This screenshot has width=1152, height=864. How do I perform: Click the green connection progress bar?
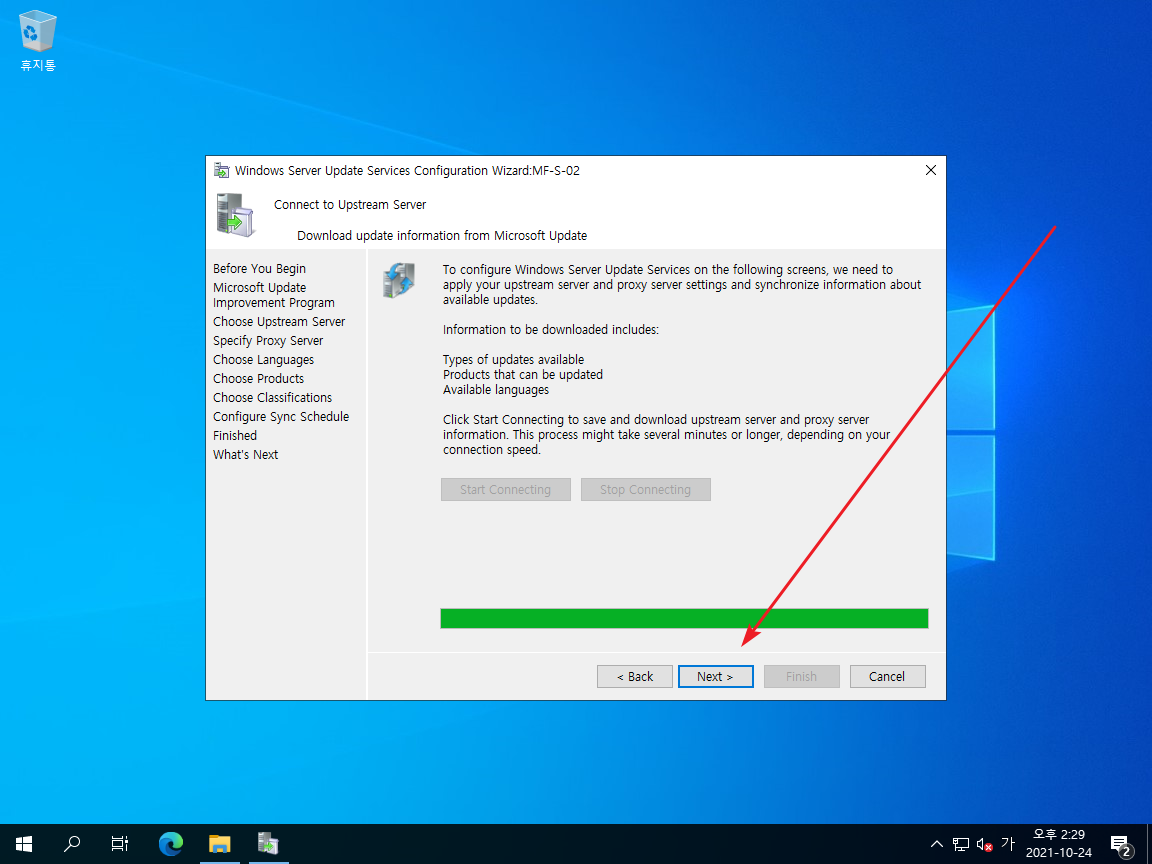pyautogui.click(x=684, y=619)
